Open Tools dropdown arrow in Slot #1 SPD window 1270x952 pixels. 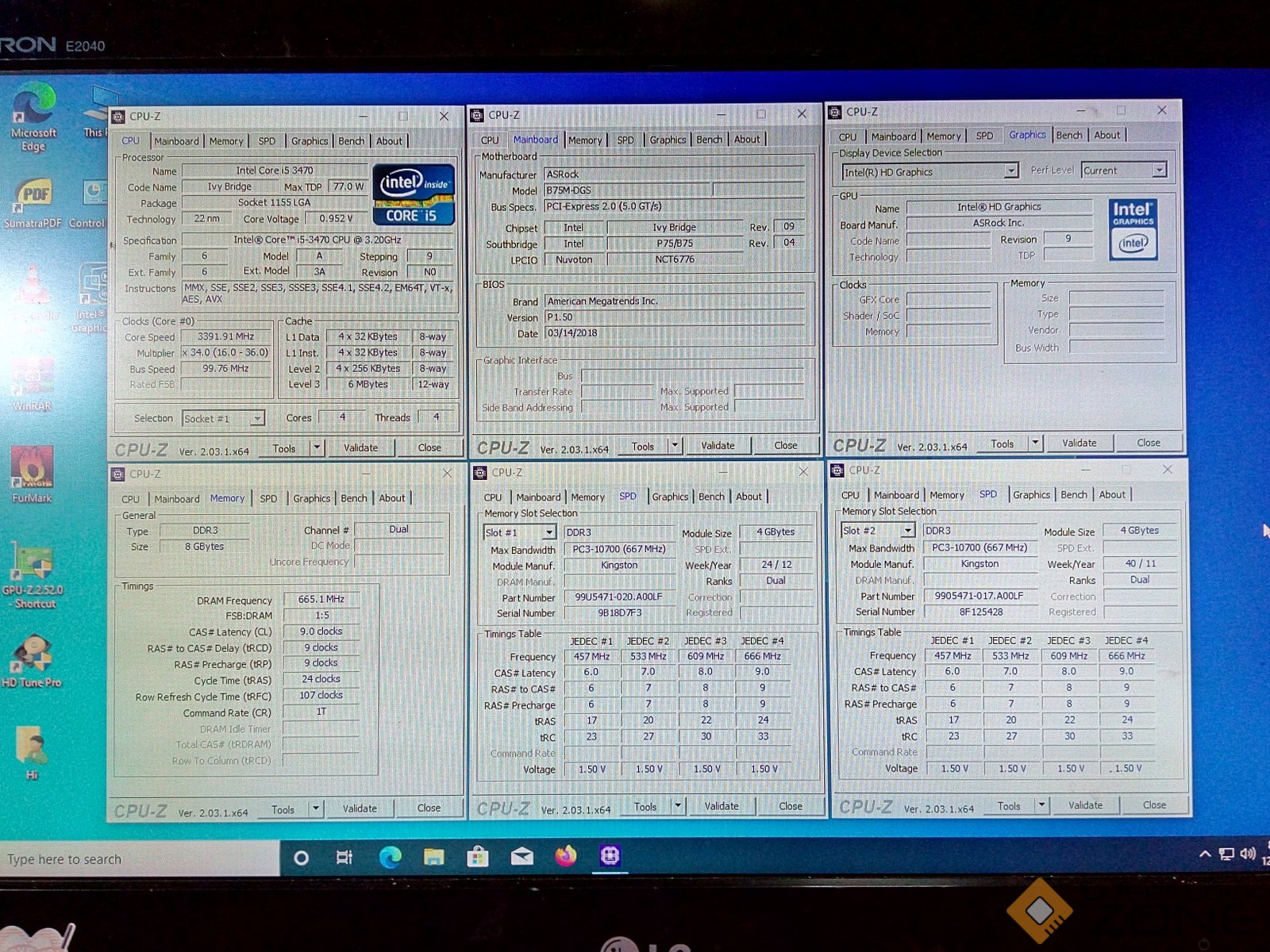pos(678,805)
